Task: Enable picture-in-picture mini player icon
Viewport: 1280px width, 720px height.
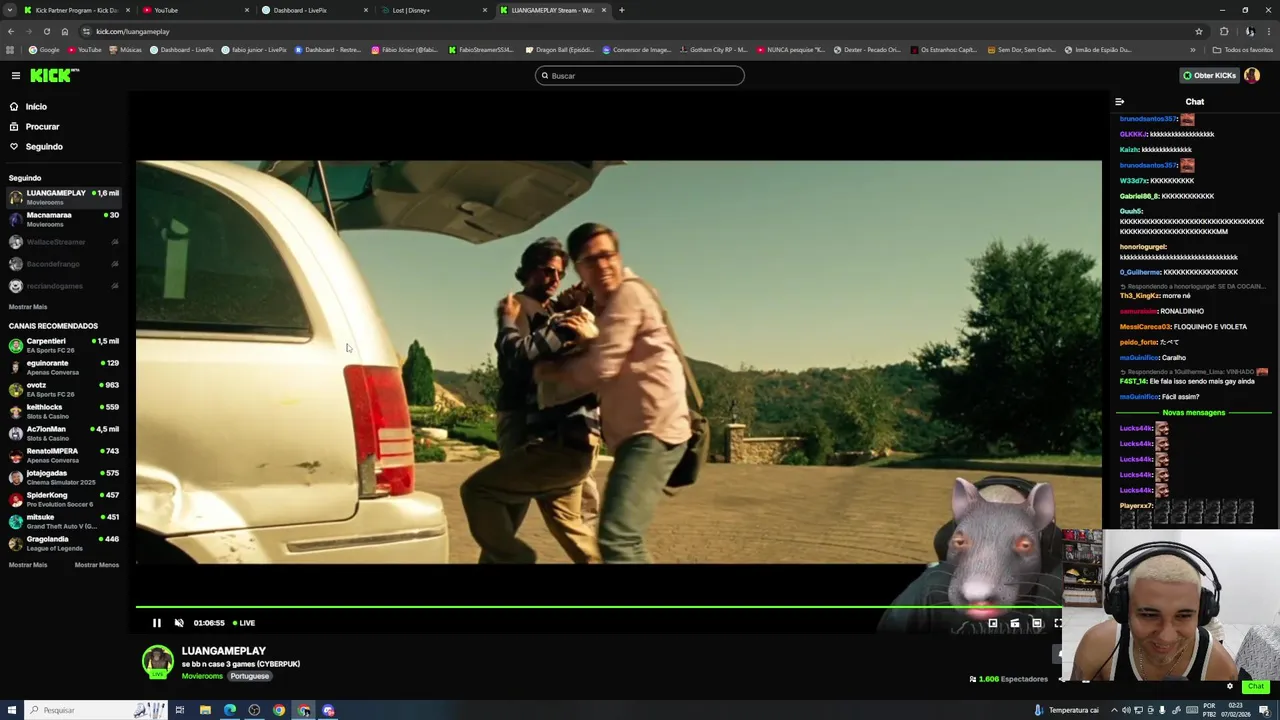Action: pyautogui.click(x=993, y=624)
